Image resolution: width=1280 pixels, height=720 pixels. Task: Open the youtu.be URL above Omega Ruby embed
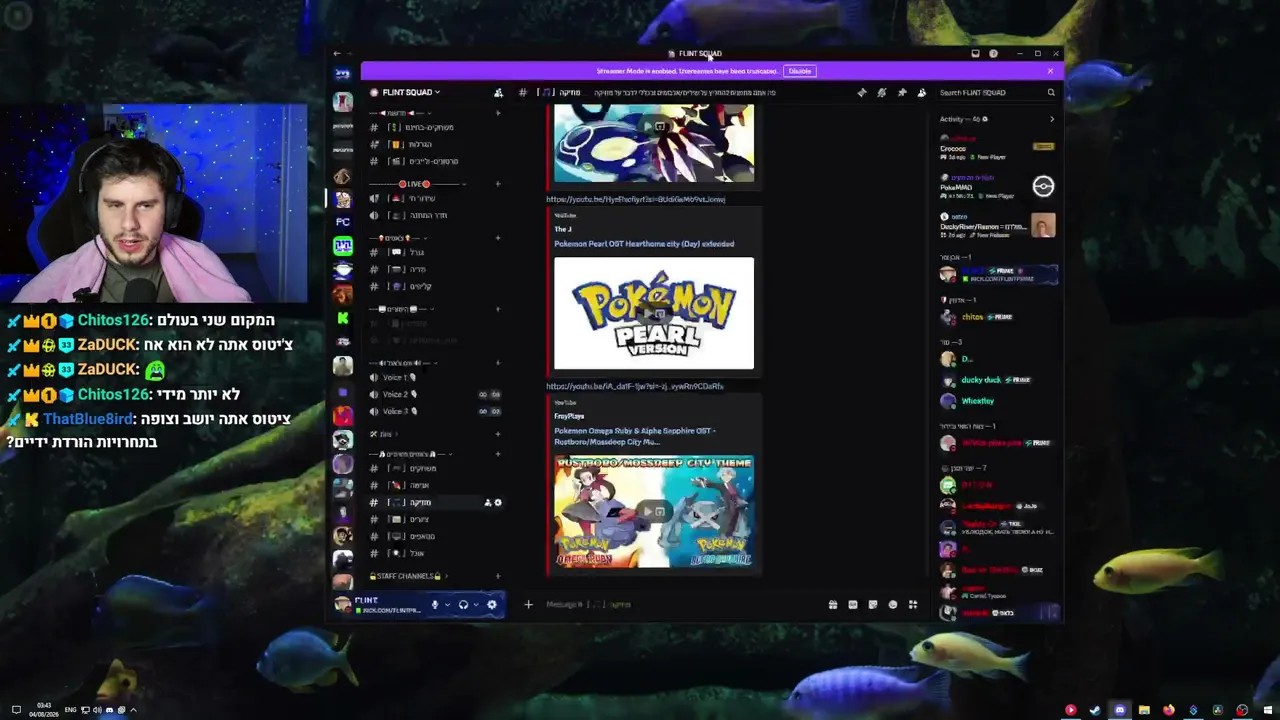point(635,387)
